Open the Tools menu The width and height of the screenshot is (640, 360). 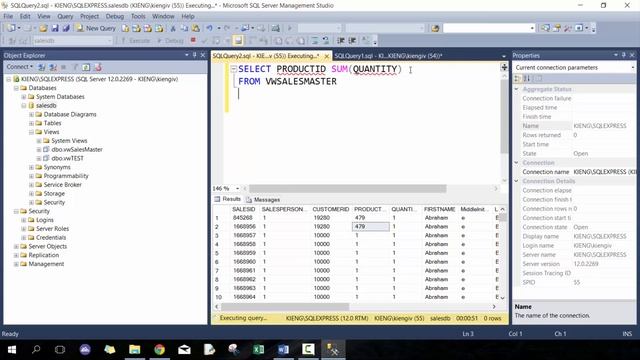[x=138, y=16]
